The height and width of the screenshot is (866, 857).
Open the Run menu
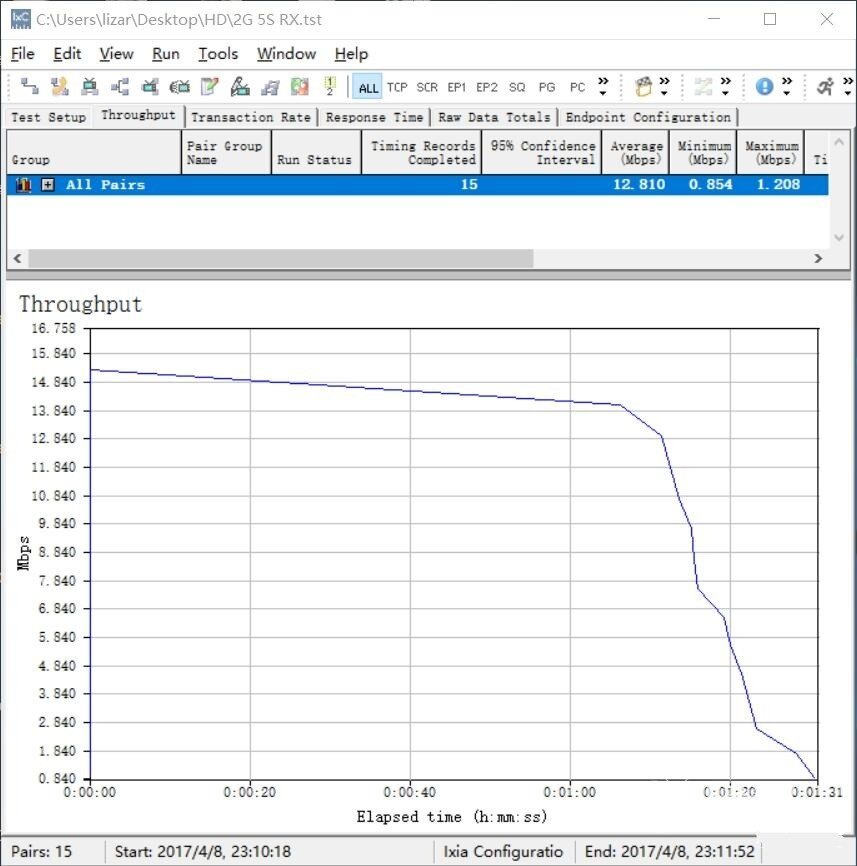pos(166,54)
